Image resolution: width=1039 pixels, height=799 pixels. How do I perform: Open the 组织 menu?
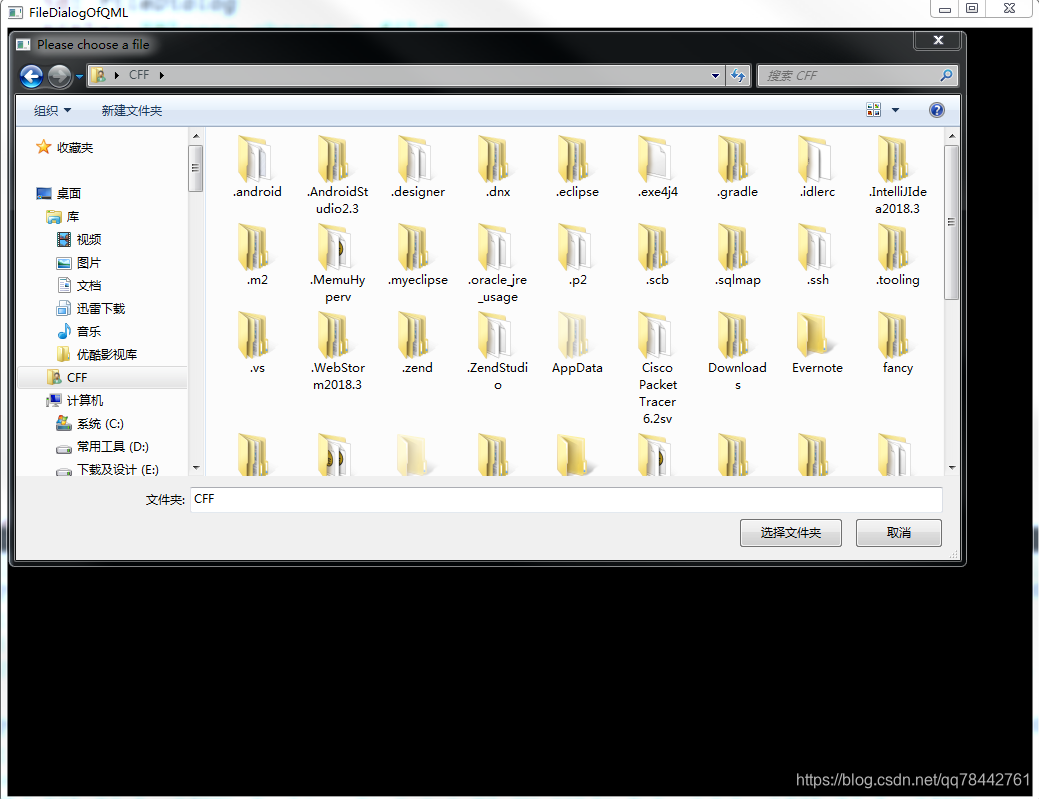[x=52, y=111]
